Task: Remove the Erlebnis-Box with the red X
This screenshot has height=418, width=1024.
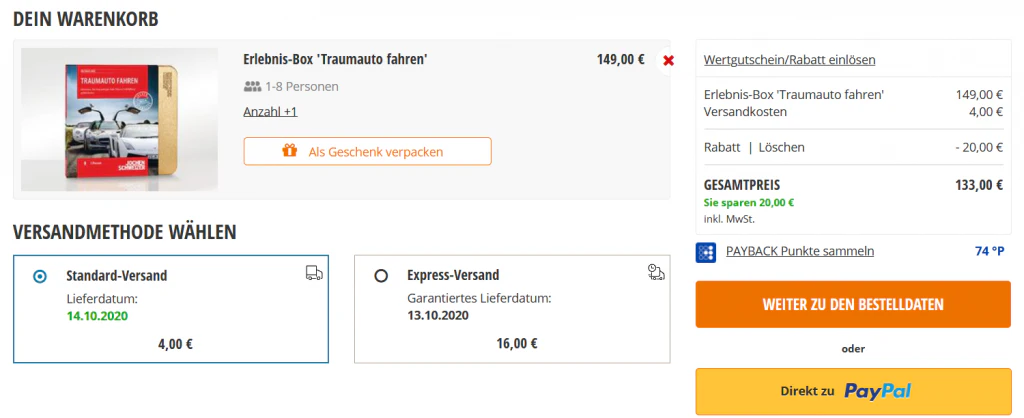Action: 668,61
